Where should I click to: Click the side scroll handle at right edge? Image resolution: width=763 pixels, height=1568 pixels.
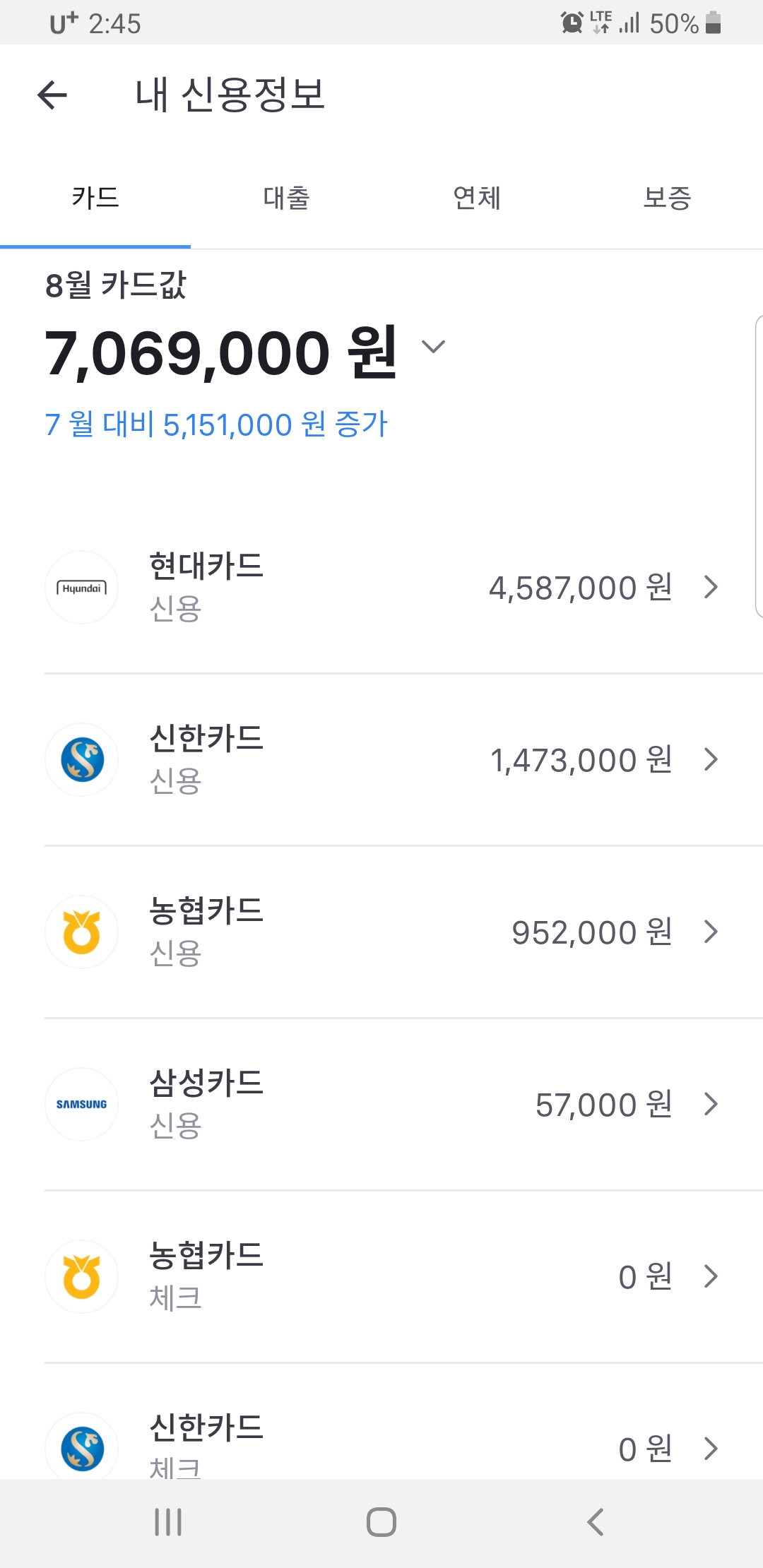click(x=759, y=466)
